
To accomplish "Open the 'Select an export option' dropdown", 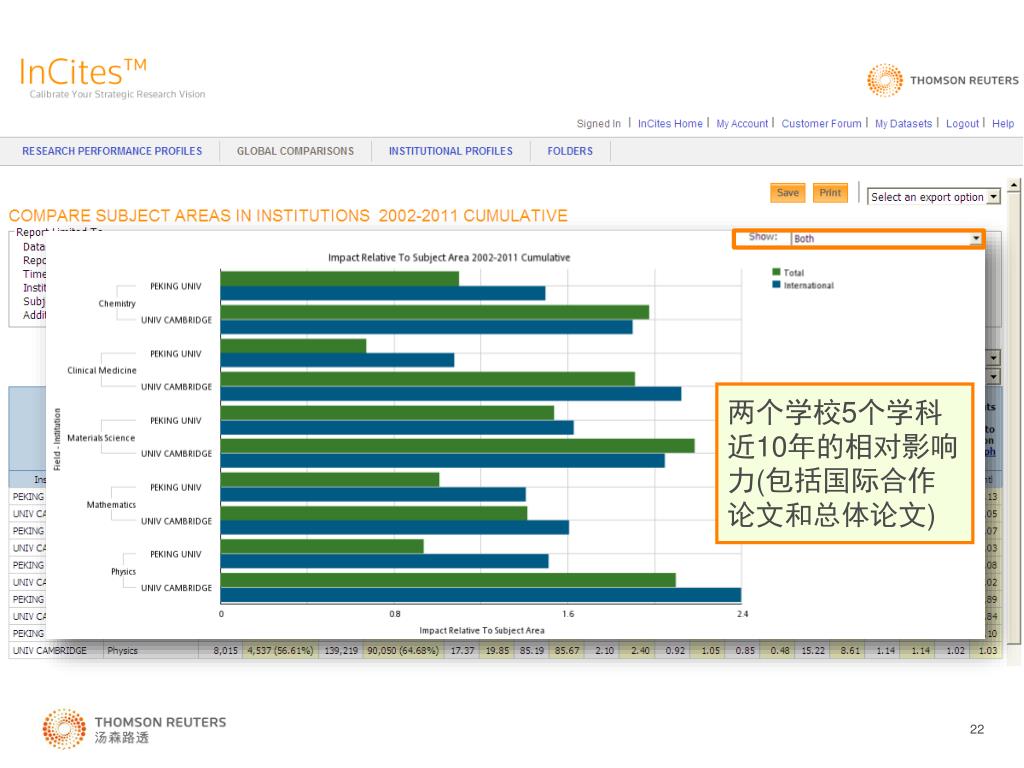I will coord(934,197).
